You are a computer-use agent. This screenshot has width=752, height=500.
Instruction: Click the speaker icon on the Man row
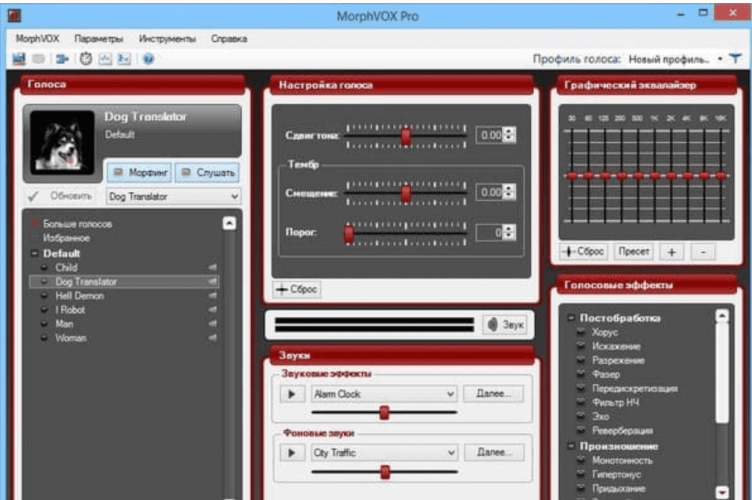point(212,324)
